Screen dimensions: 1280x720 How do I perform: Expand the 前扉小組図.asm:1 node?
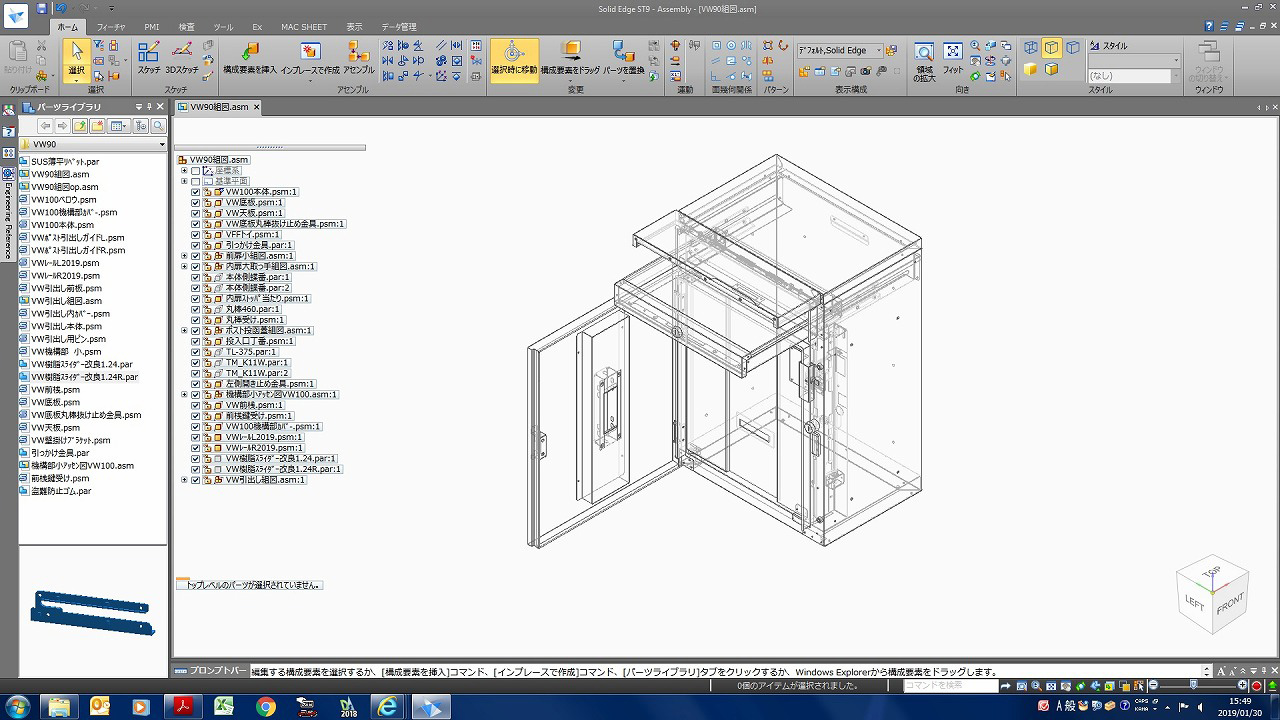(184, 256)
